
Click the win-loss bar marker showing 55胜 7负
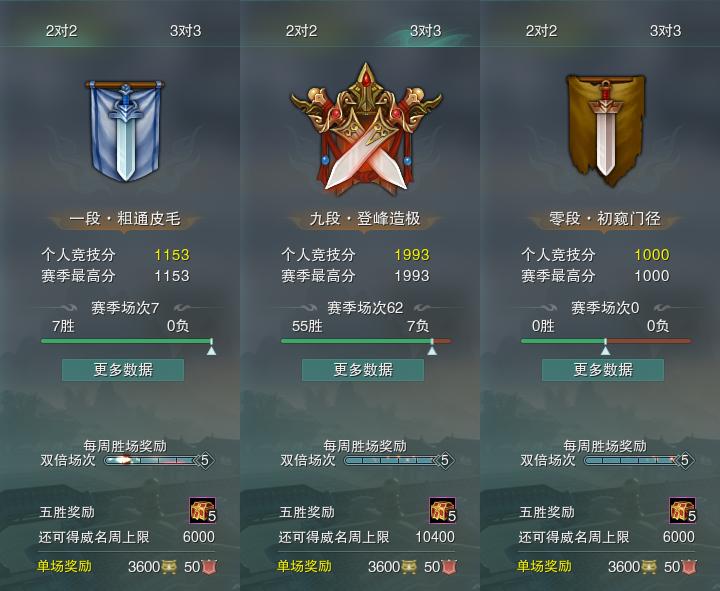[x=432, y=347]
